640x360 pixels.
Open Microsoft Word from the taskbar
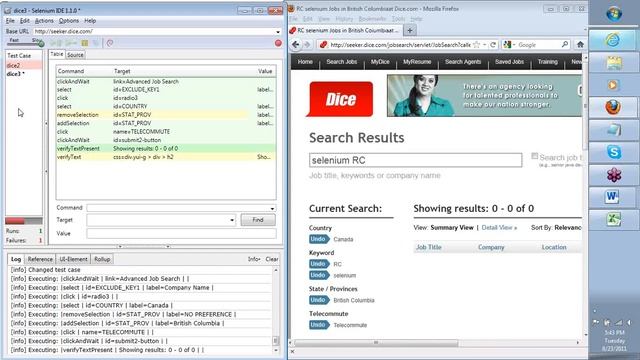[x=612, y=197]
